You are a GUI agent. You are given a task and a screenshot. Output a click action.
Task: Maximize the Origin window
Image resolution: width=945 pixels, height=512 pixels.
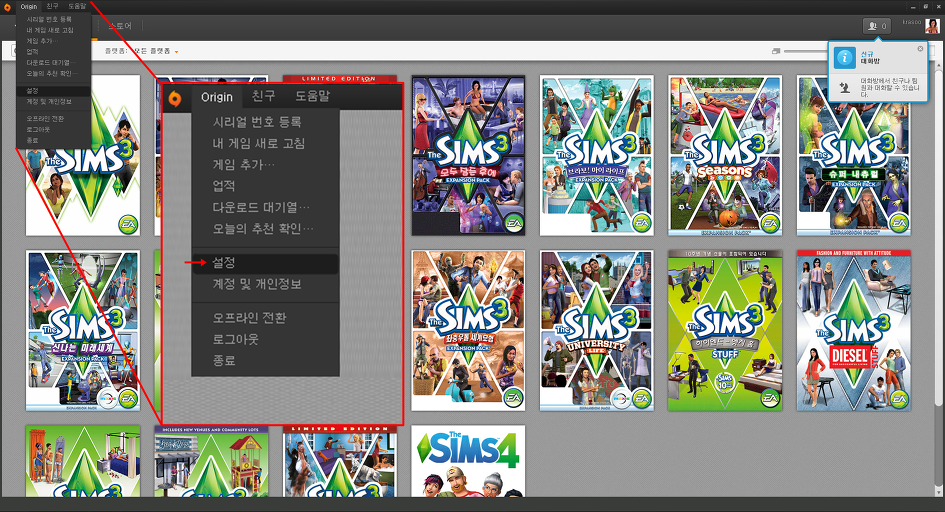[x=926, y=6]
